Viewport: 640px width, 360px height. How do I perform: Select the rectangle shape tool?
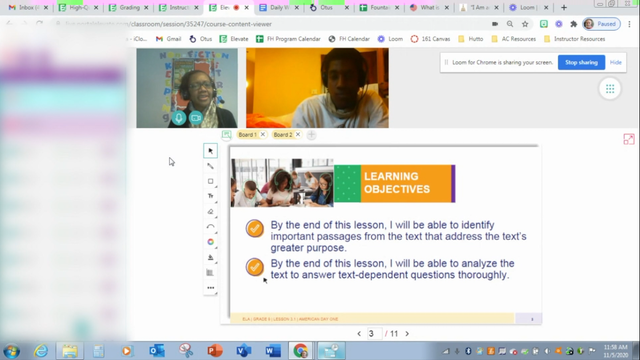tap(211, 181)
